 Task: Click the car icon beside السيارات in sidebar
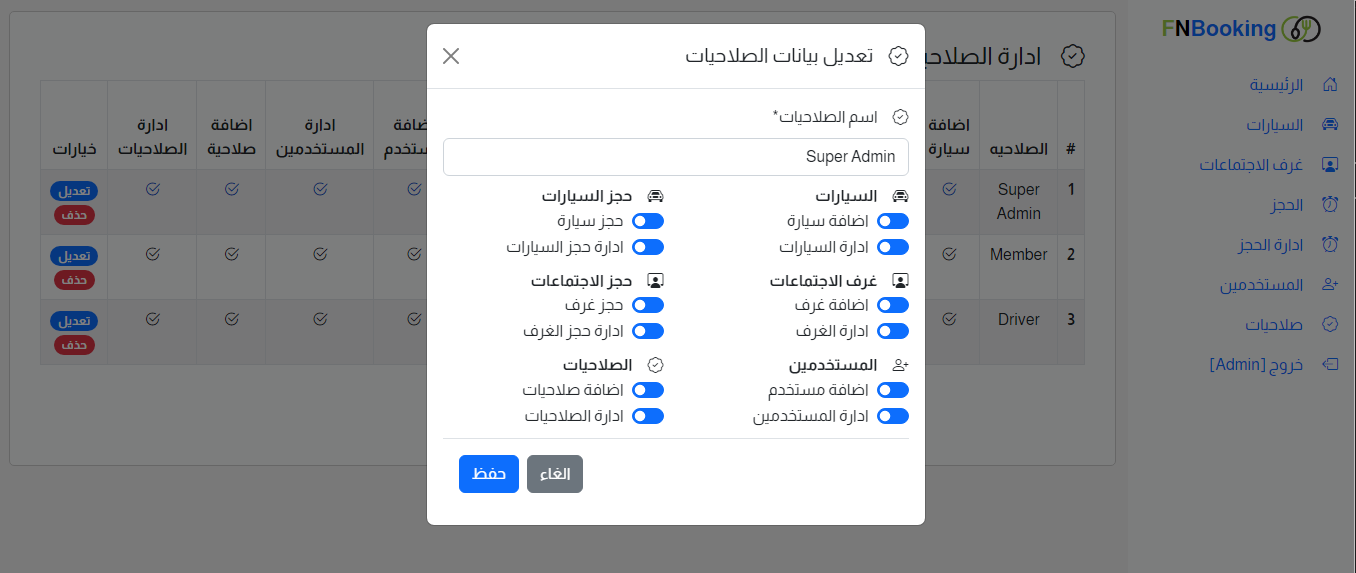pos(1330,125)
